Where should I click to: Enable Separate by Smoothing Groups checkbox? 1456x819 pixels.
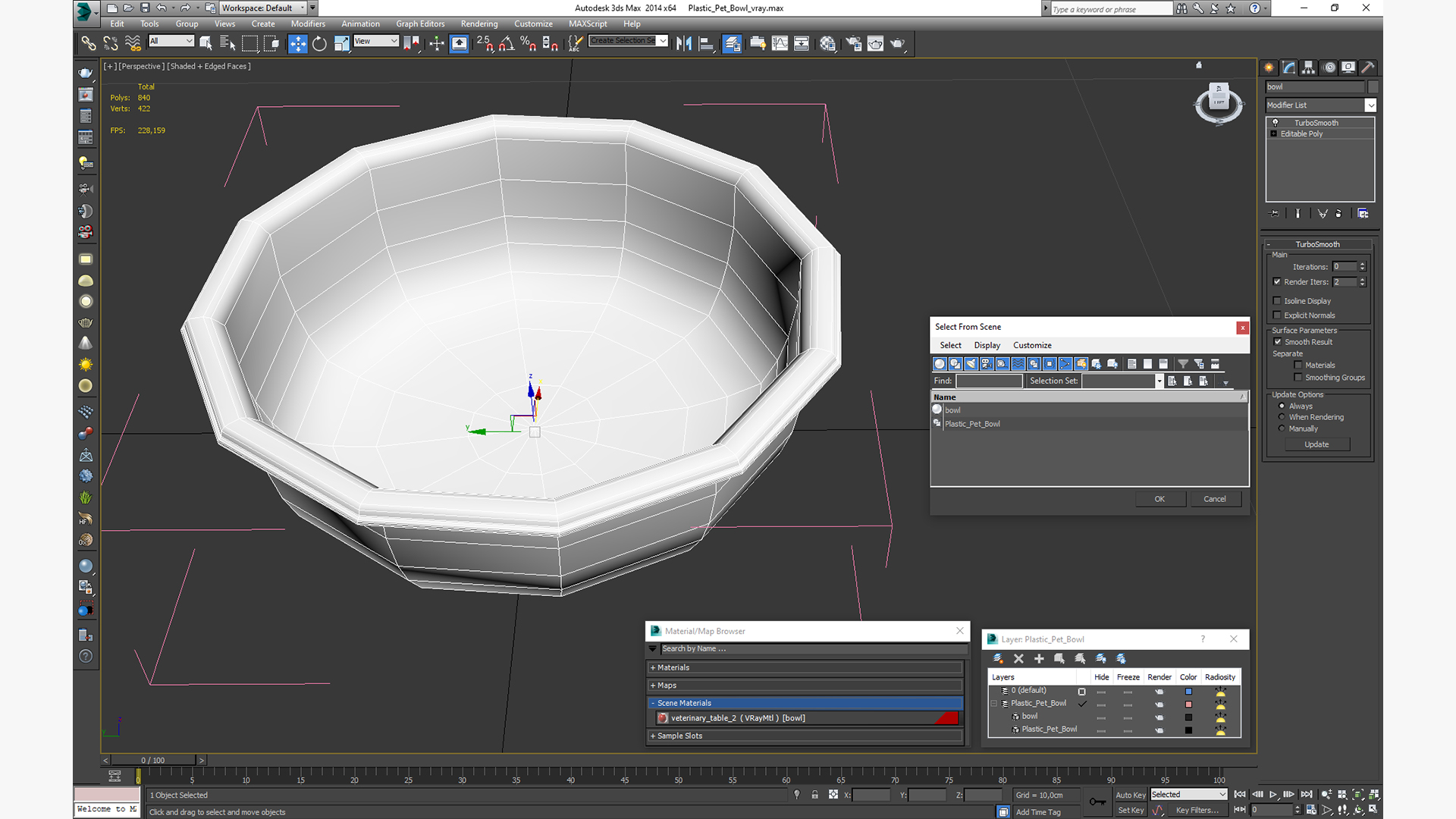click(1298, 378)
